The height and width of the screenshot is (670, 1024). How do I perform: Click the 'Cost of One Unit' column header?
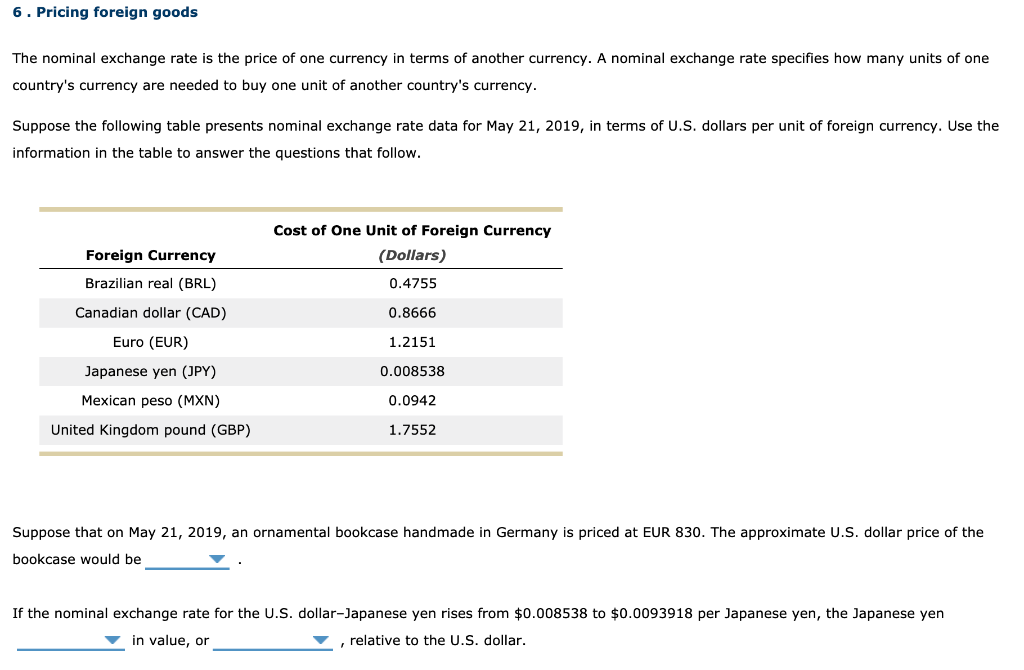412,230
